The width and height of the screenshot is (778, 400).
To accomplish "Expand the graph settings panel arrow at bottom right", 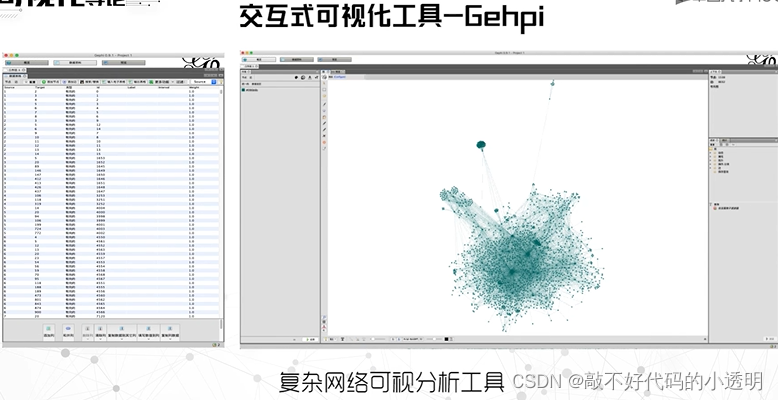I will pos(706,339).
